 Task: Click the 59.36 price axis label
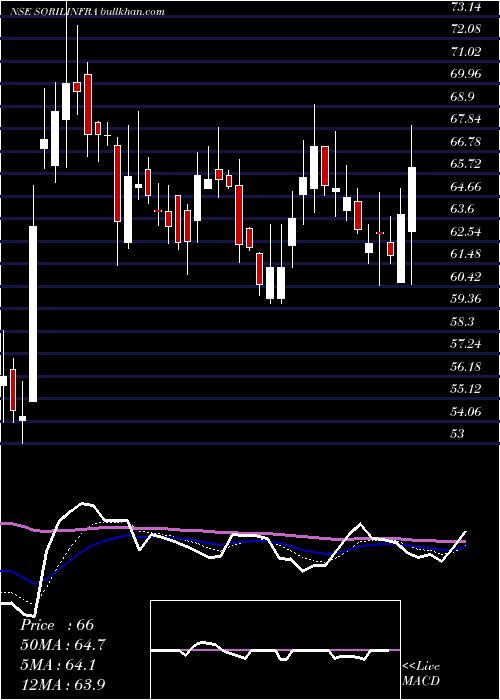467,299
